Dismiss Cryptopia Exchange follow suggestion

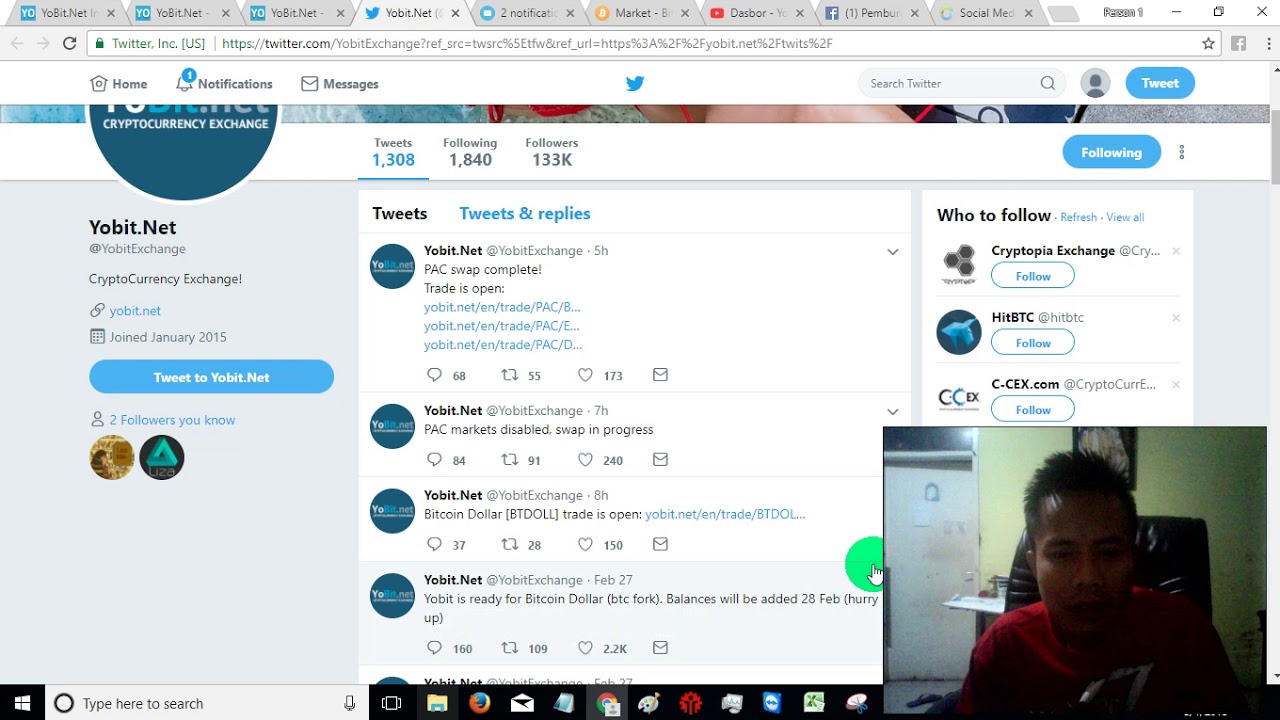[x=1176, y=251]
